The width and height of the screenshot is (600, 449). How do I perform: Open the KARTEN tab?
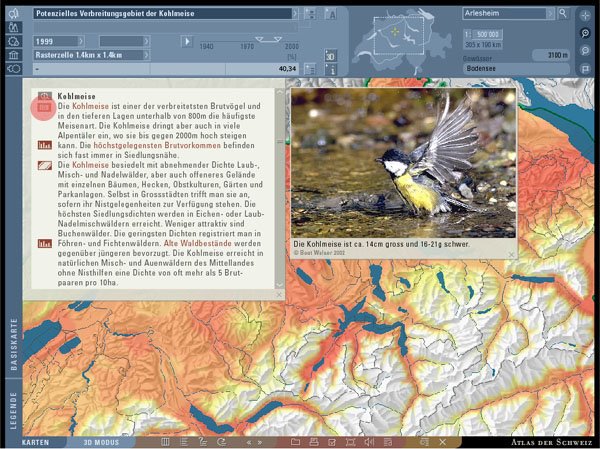click(x=35, y=442)
